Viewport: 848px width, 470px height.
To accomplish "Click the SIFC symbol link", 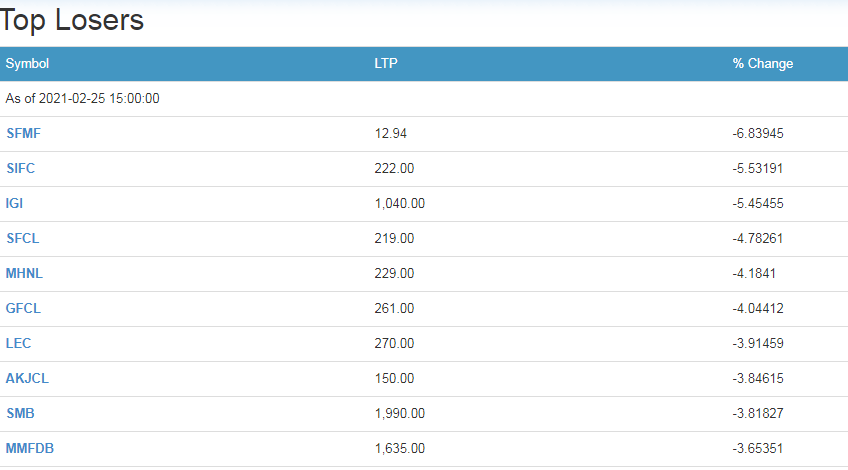I will 20,168.
